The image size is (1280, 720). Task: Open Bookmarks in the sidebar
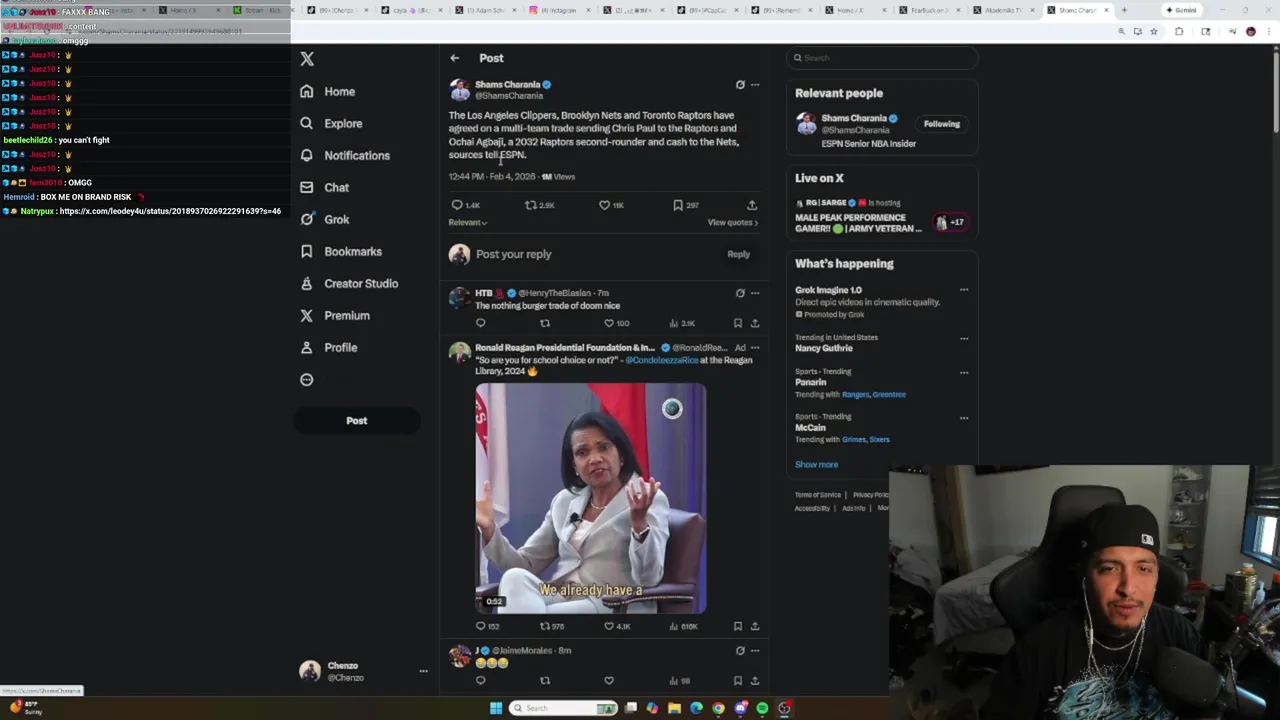tap(341, 252)
